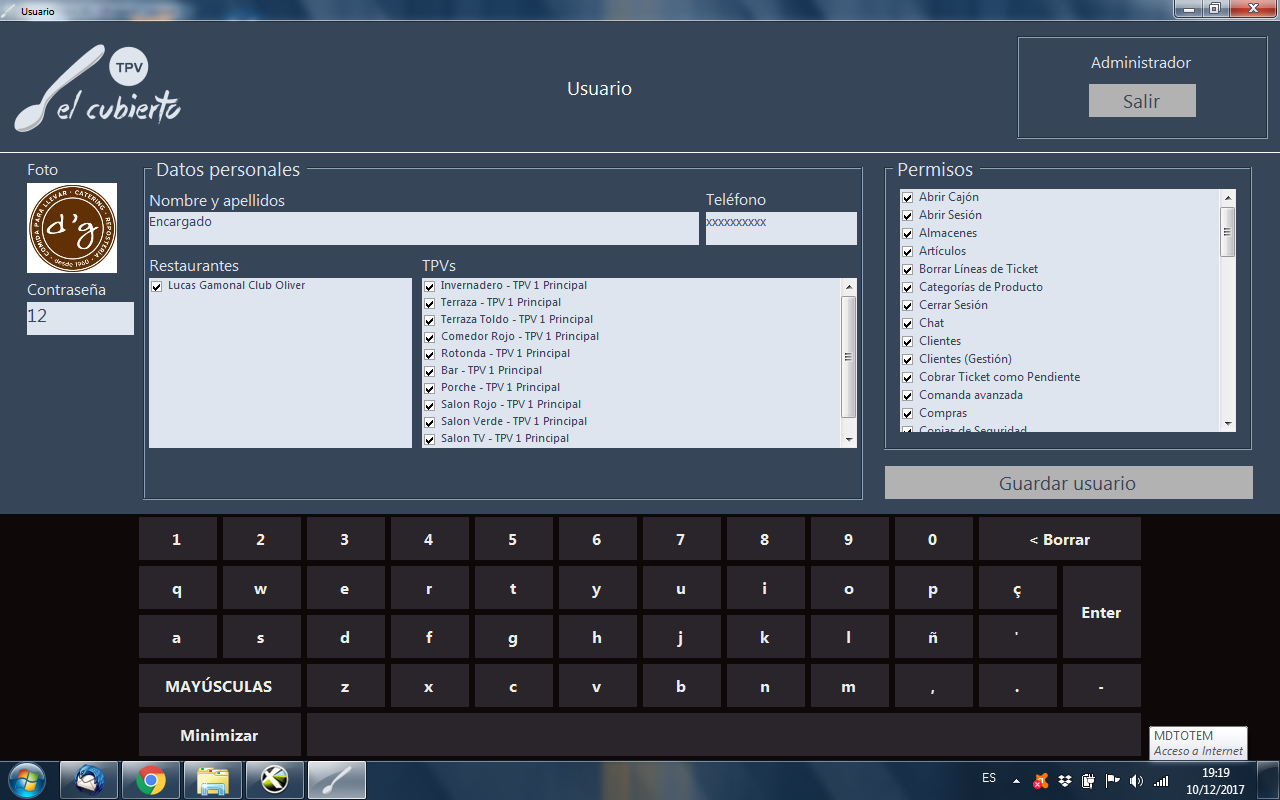Click the El Cubierto spoon taskbar icon
The image size is (1280, 800).
point(337,779)
